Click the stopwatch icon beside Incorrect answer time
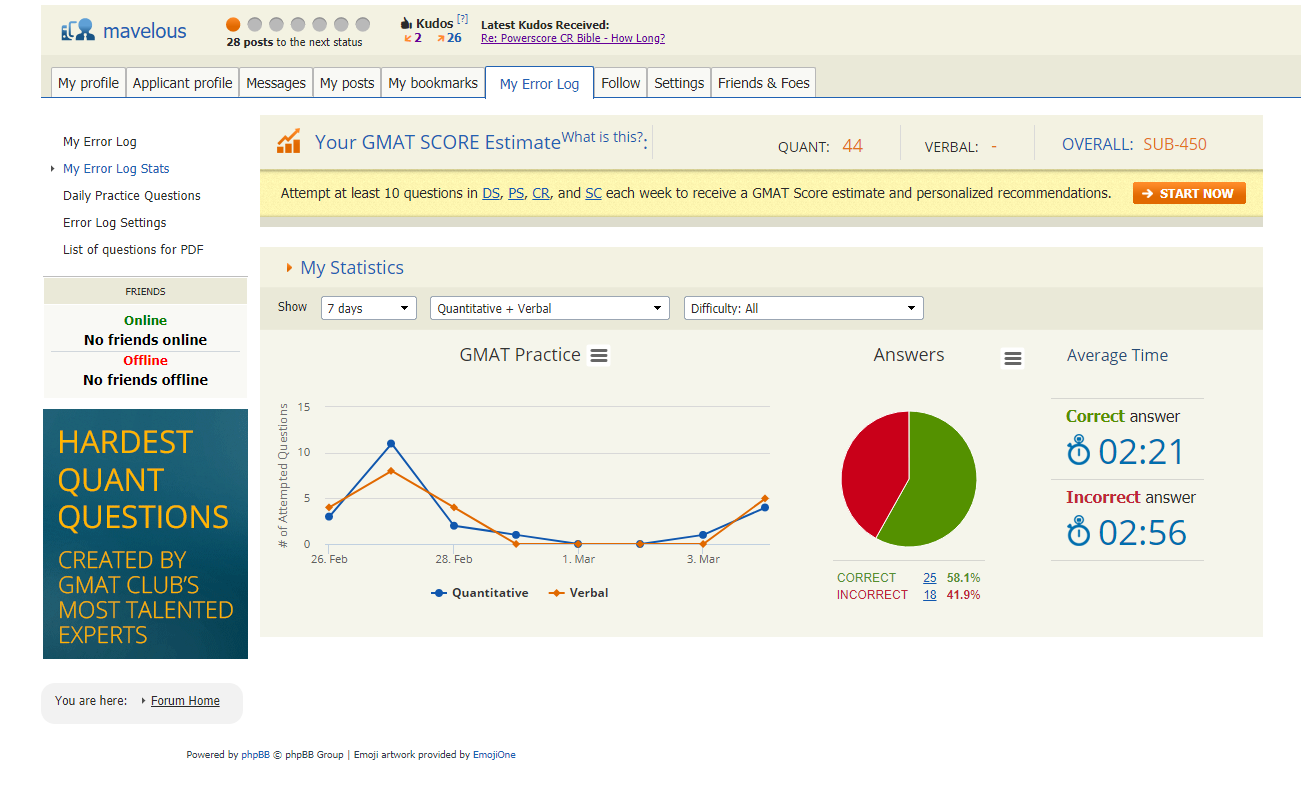1301x788 pixels. [1079, 532]
